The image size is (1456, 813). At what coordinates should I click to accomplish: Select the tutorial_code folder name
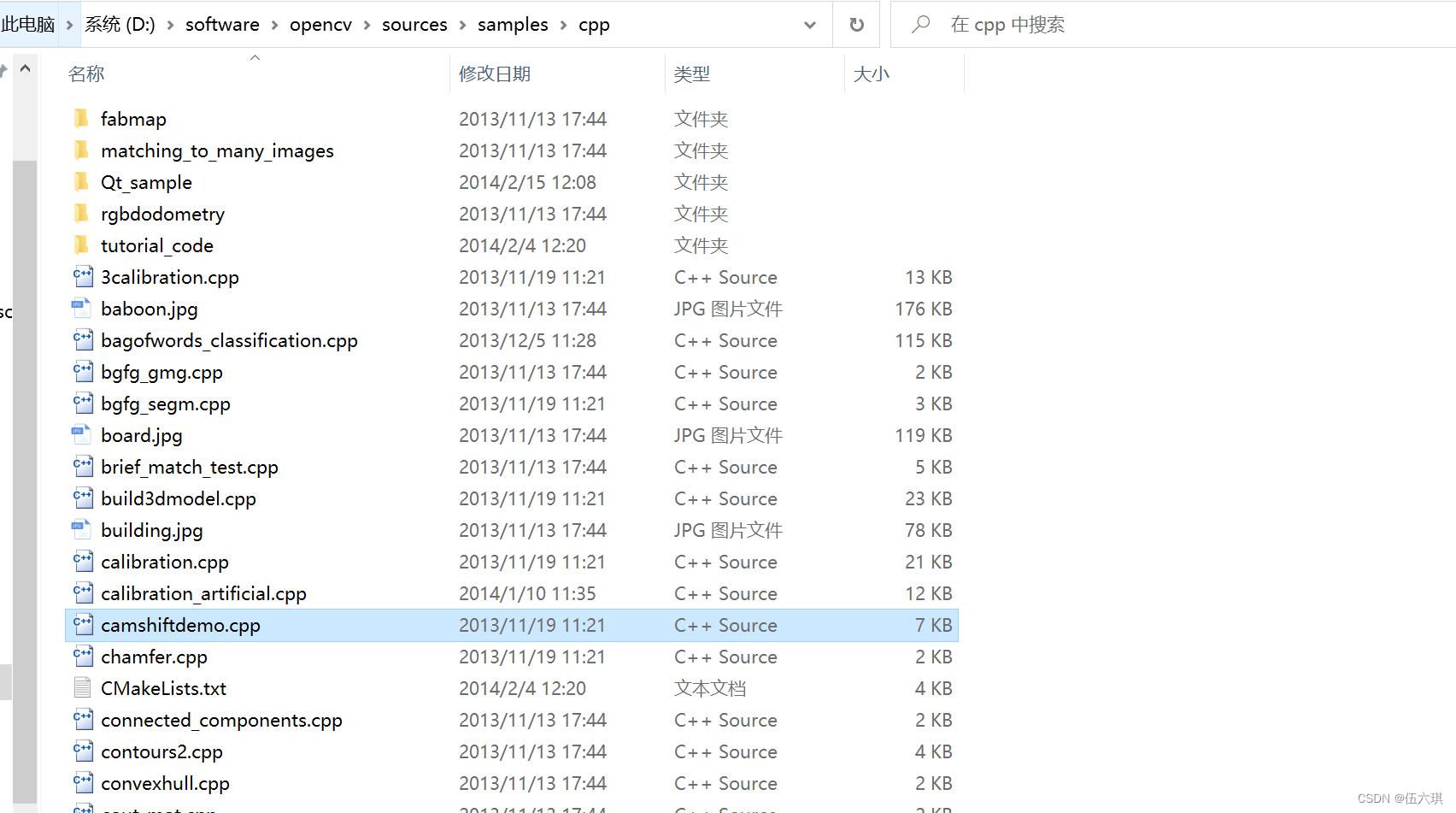156,245
